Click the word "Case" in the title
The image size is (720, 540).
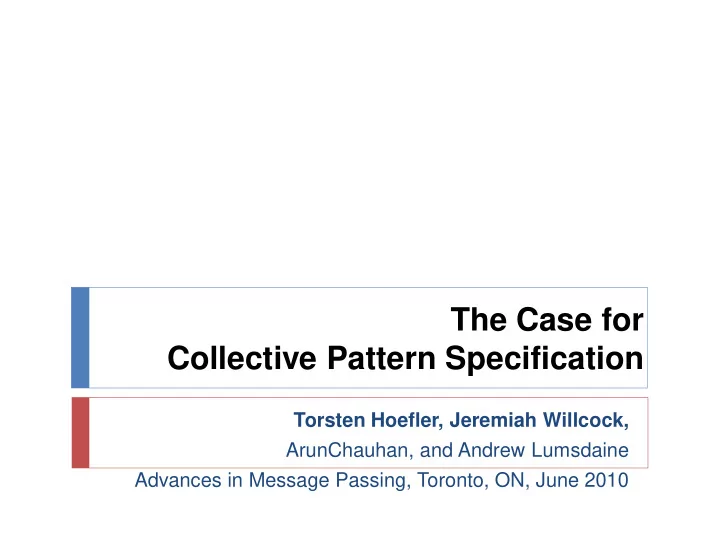554,319
